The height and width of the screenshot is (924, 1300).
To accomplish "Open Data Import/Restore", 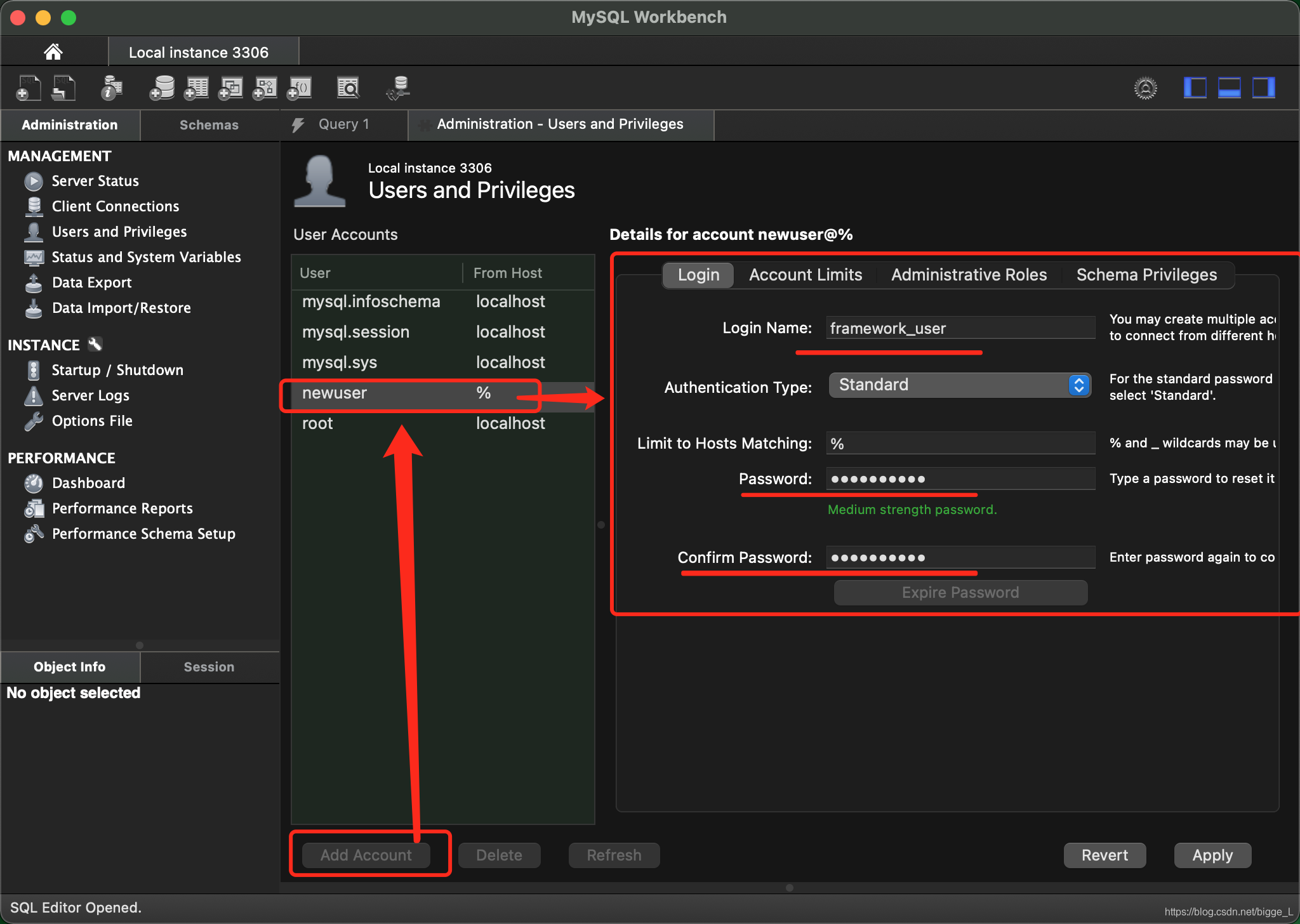I will click(x=121, y=308).
